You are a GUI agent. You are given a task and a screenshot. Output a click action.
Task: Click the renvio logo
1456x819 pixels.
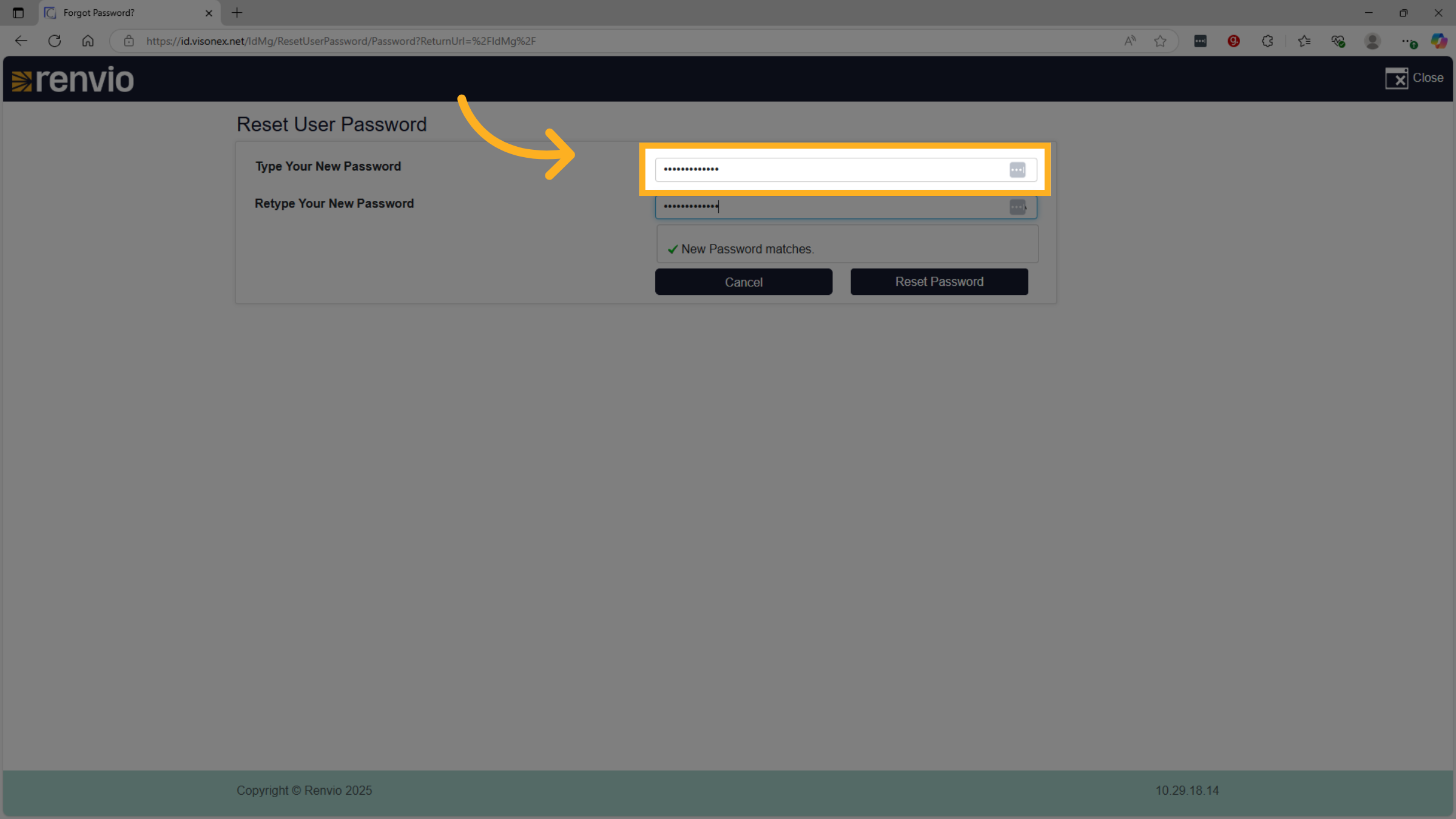(73, 79)
